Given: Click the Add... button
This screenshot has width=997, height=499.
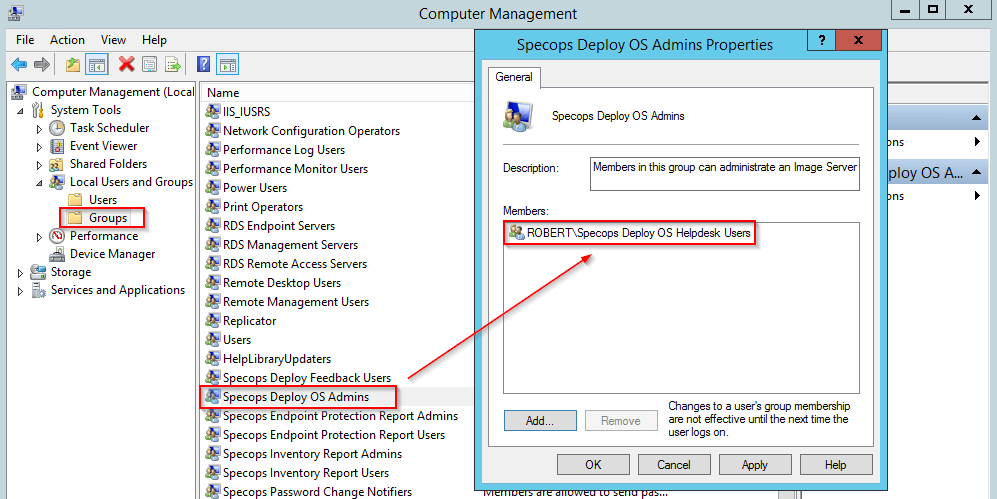Looking at the screenshot, I should pyautogui.click(x=540, y=421).
